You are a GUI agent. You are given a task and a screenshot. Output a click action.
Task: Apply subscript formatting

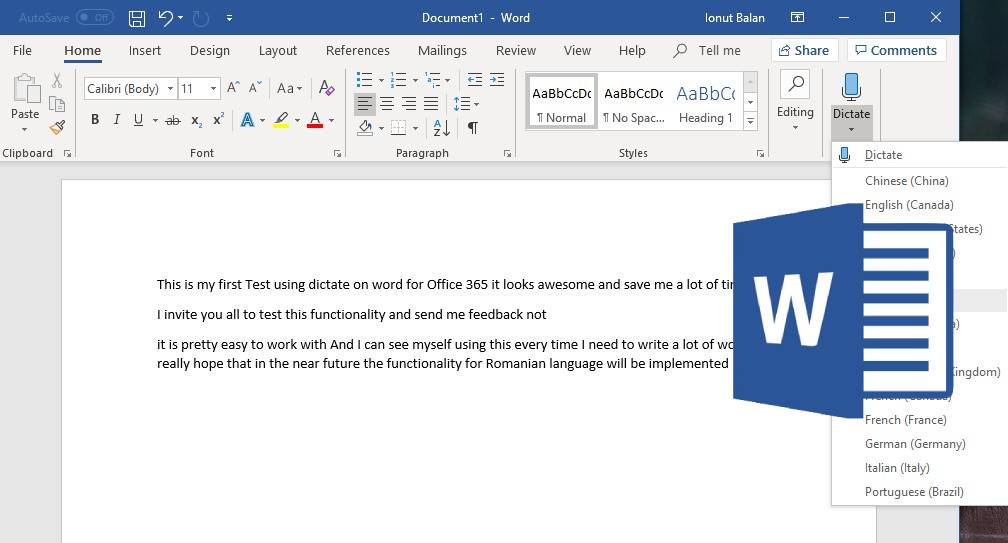[197, 121]
